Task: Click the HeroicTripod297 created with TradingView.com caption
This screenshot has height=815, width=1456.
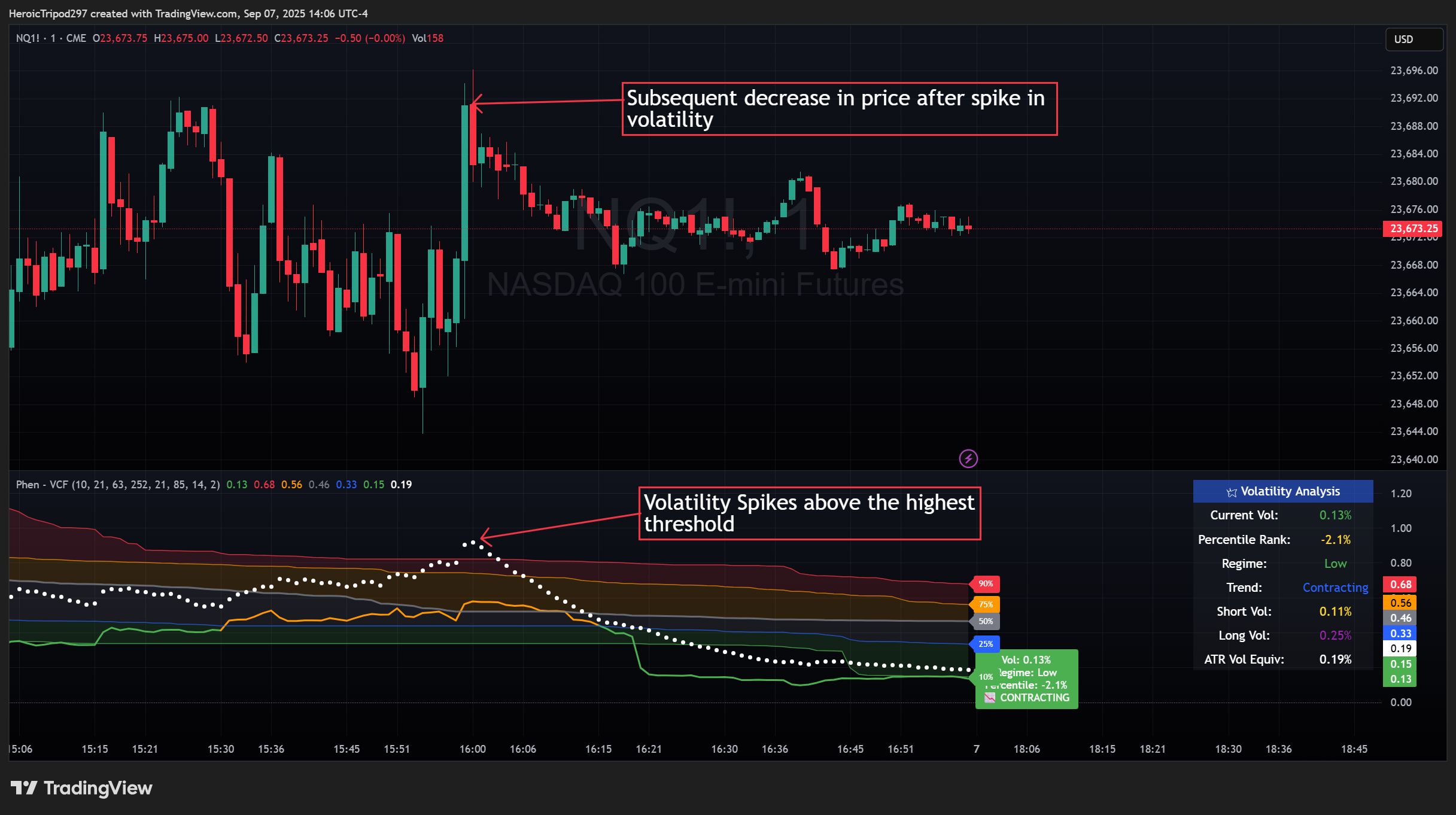Action: [x=188, y=13]
